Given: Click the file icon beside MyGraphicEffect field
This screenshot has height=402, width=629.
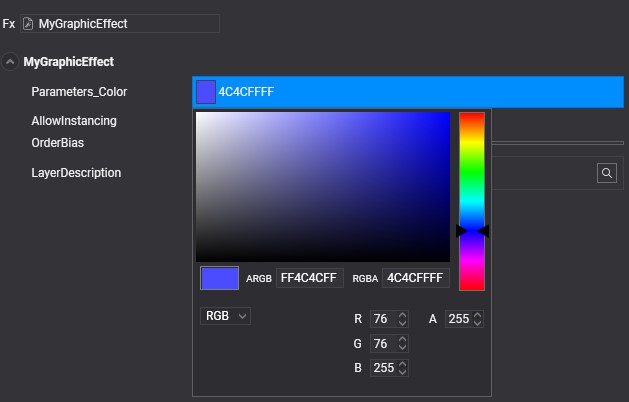Looking at the screenshot, I should click(x=28, y=23).
